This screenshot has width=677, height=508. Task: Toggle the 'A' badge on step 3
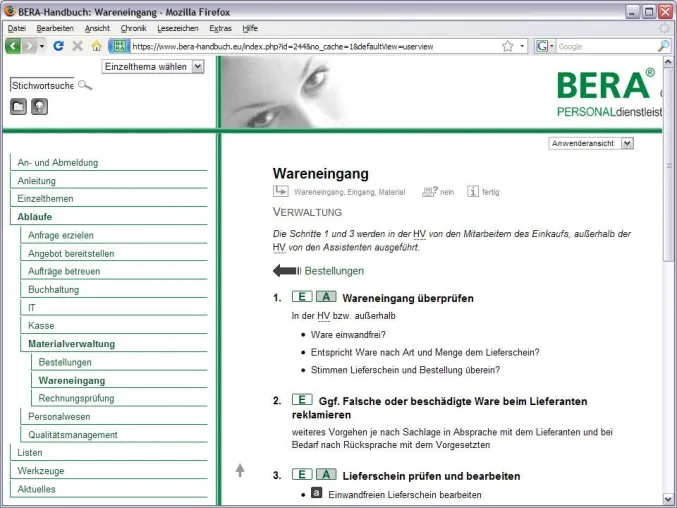click(x=326, y=474)
